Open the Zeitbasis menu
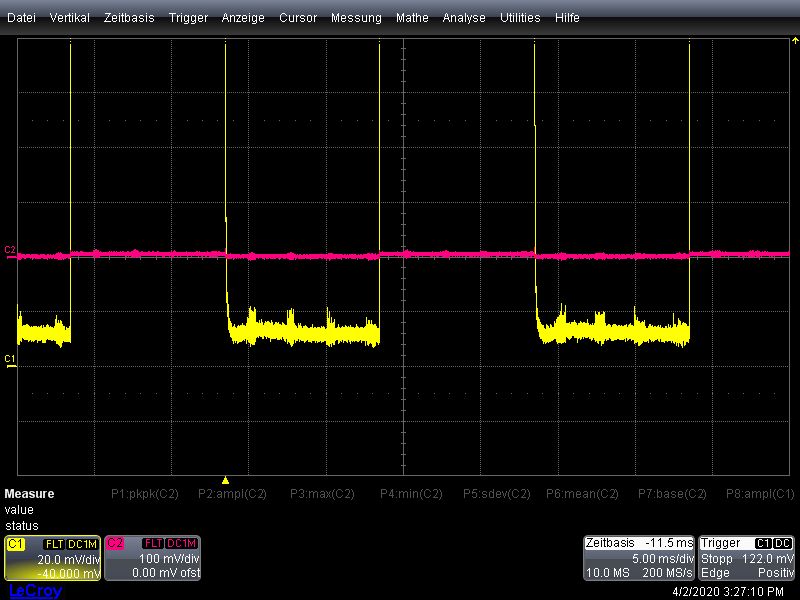800x600 pixels. [x=129, y=18]
